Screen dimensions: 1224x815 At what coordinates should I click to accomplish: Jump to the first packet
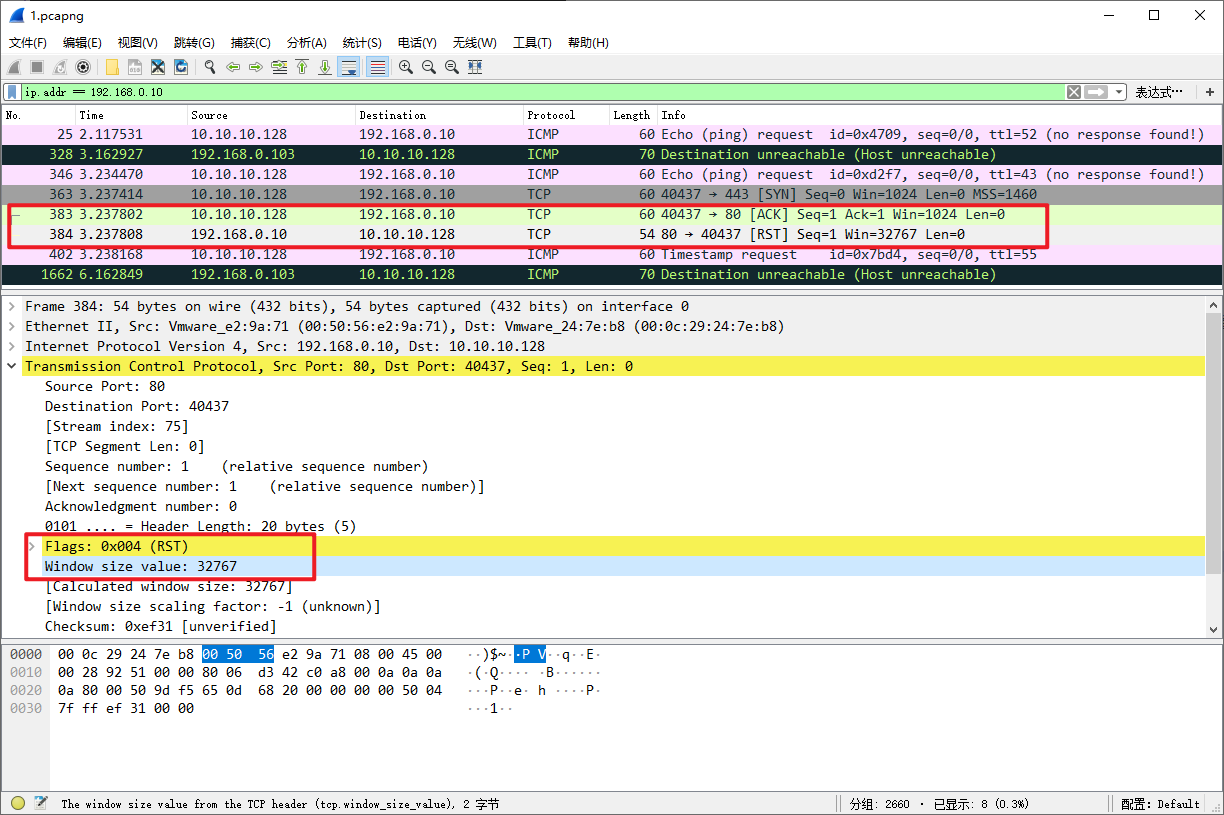tap(302, 67)
